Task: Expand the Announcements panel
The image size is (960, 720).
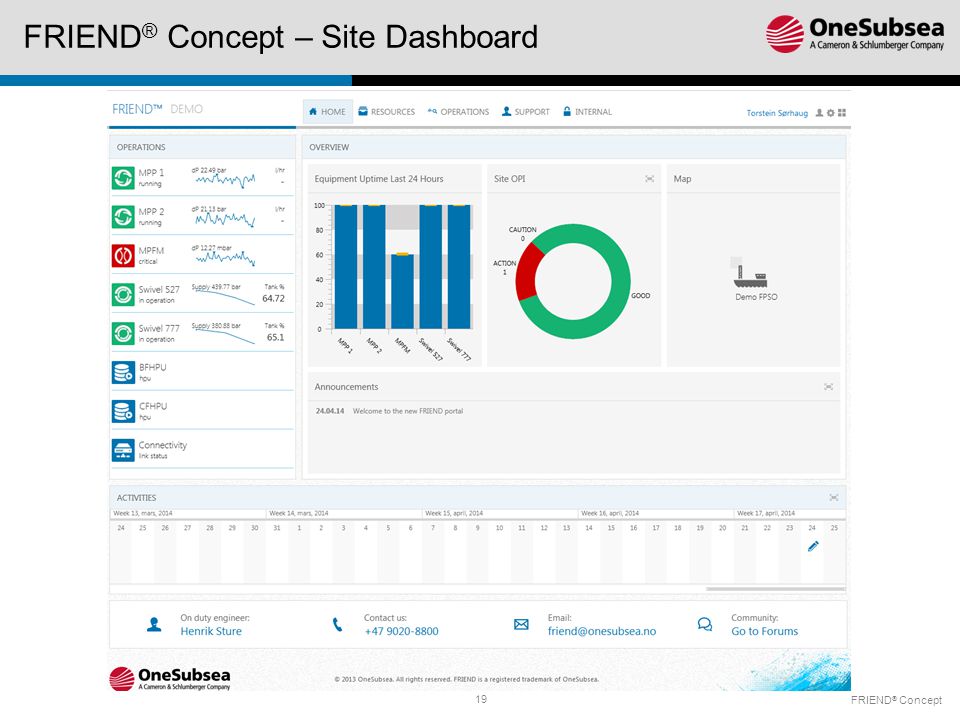Action: (x=828, y=387)
